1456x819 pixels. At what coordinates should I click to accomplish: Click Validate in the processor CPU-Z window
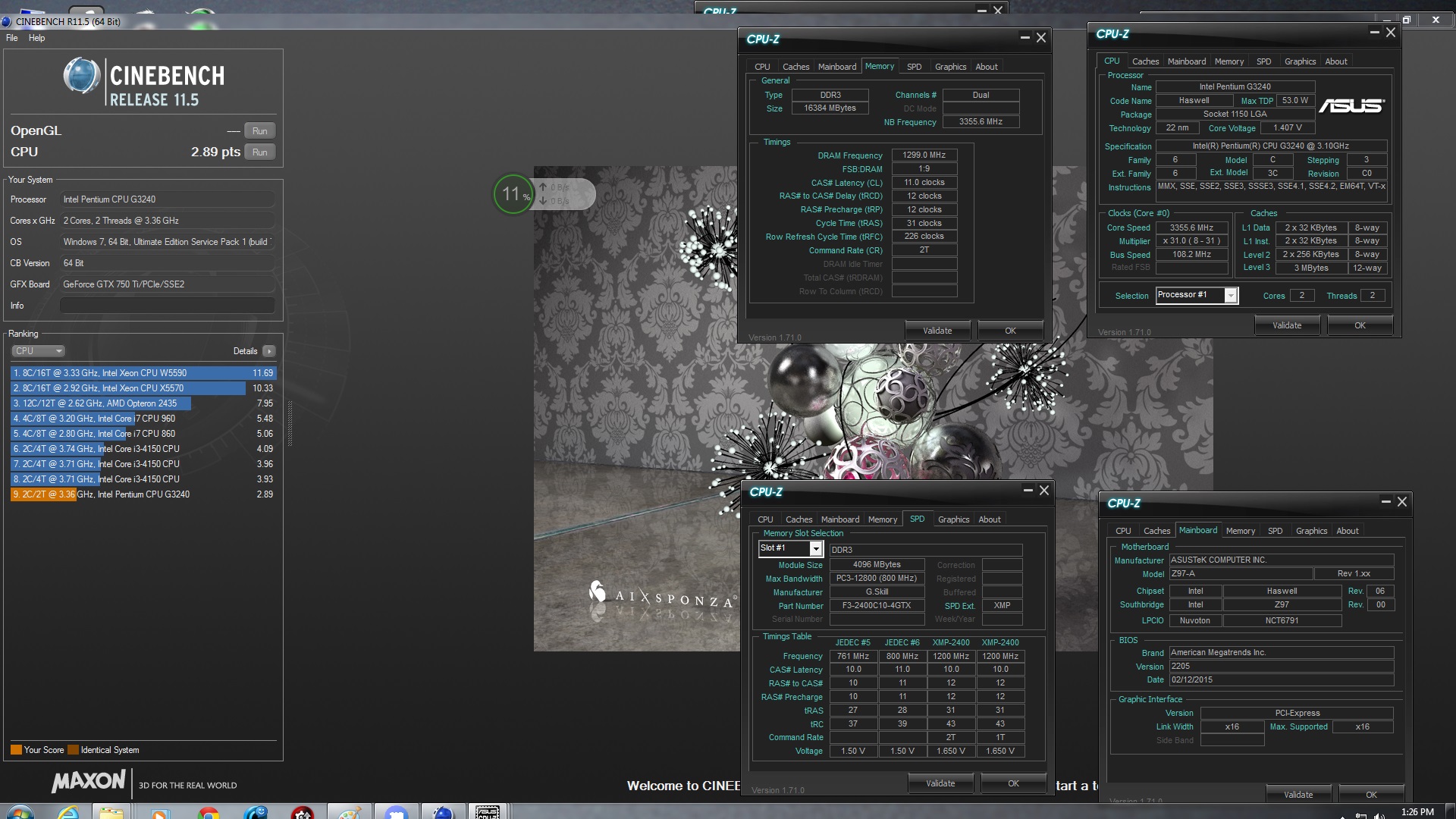pos(1287,325)
